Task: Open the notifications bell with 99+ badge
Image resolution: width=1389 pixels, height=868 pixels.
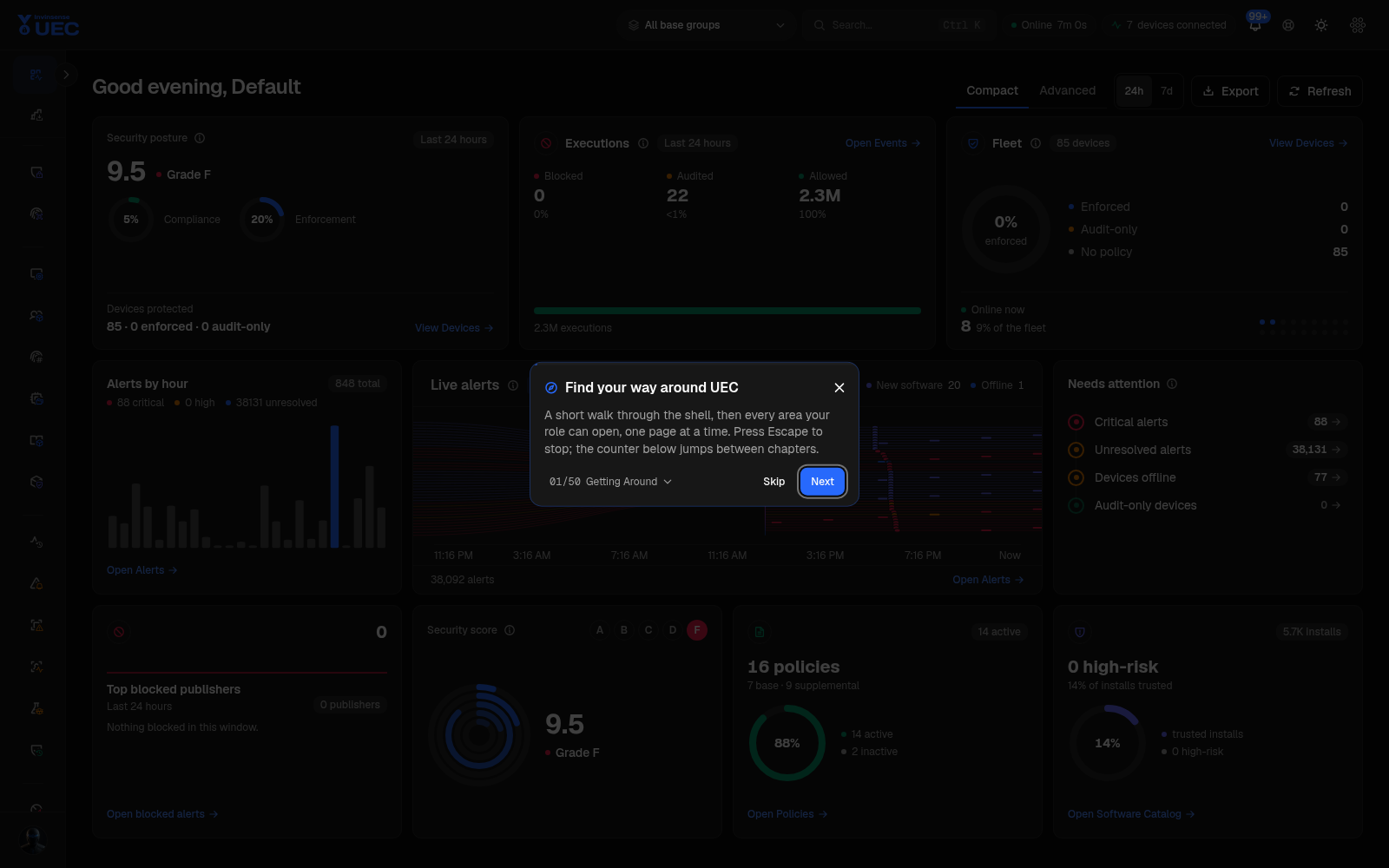Action: point(1255,25)
